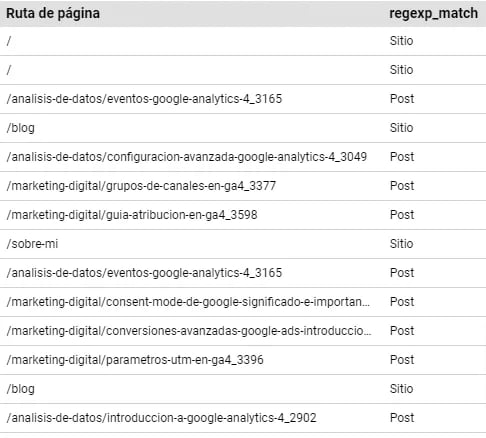Click the guia-atribucion-en-ga4_3598 page path

(x=132, y=215)
